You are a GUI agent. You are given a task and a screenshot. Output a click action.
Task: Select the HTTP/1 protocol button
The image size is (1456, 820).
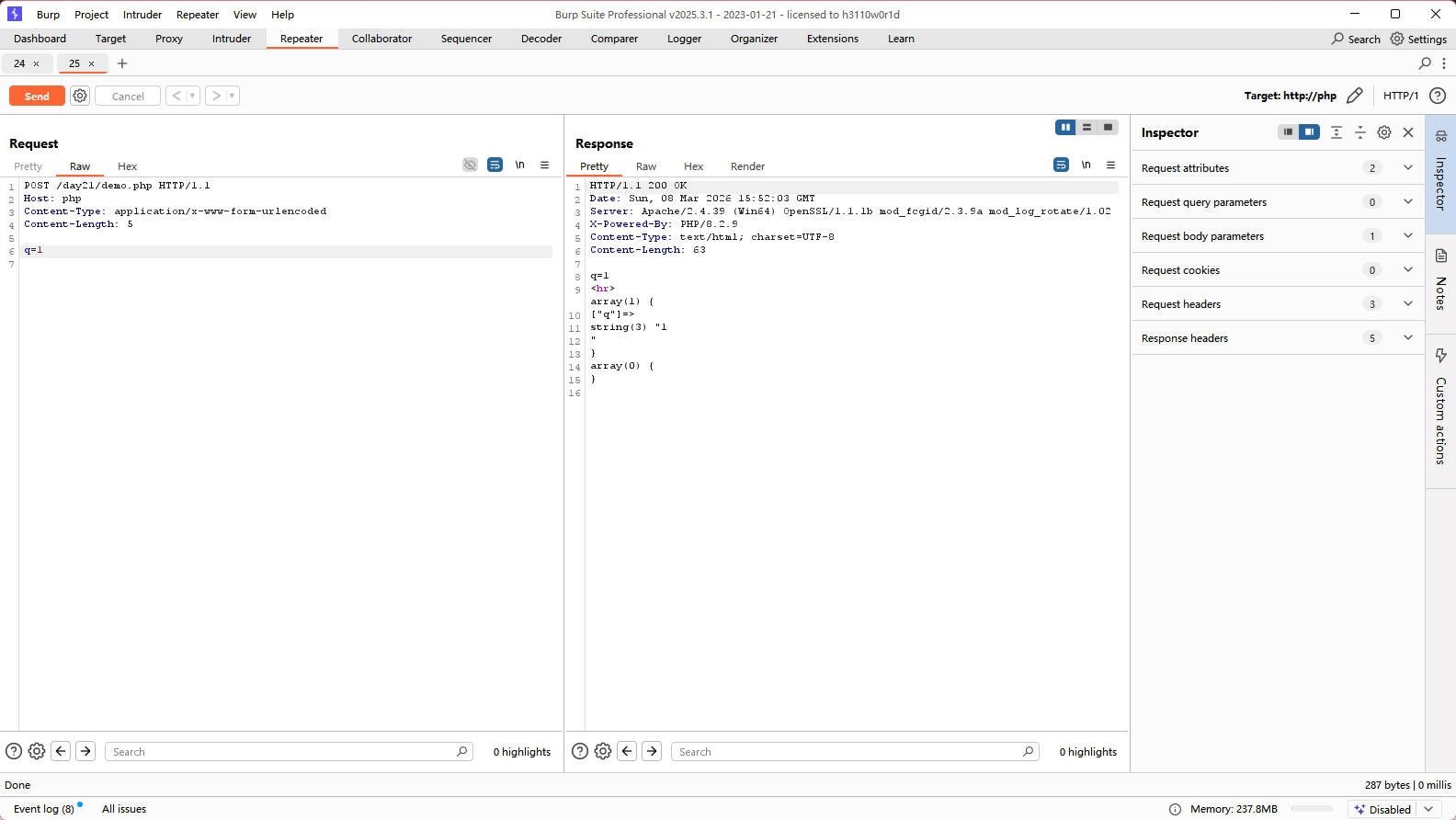(1401, 96)
